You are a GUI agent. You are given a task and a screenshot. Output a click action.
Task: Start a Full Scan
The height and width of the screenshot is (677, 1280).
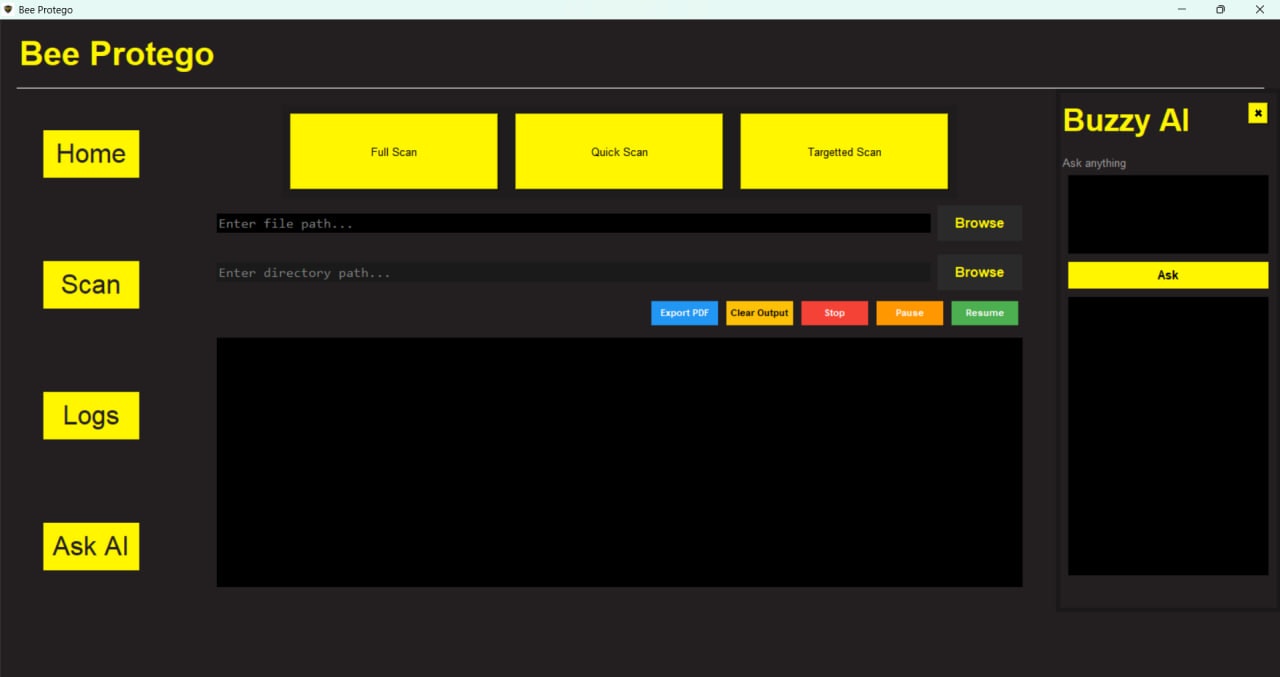[x=393, y=151]
